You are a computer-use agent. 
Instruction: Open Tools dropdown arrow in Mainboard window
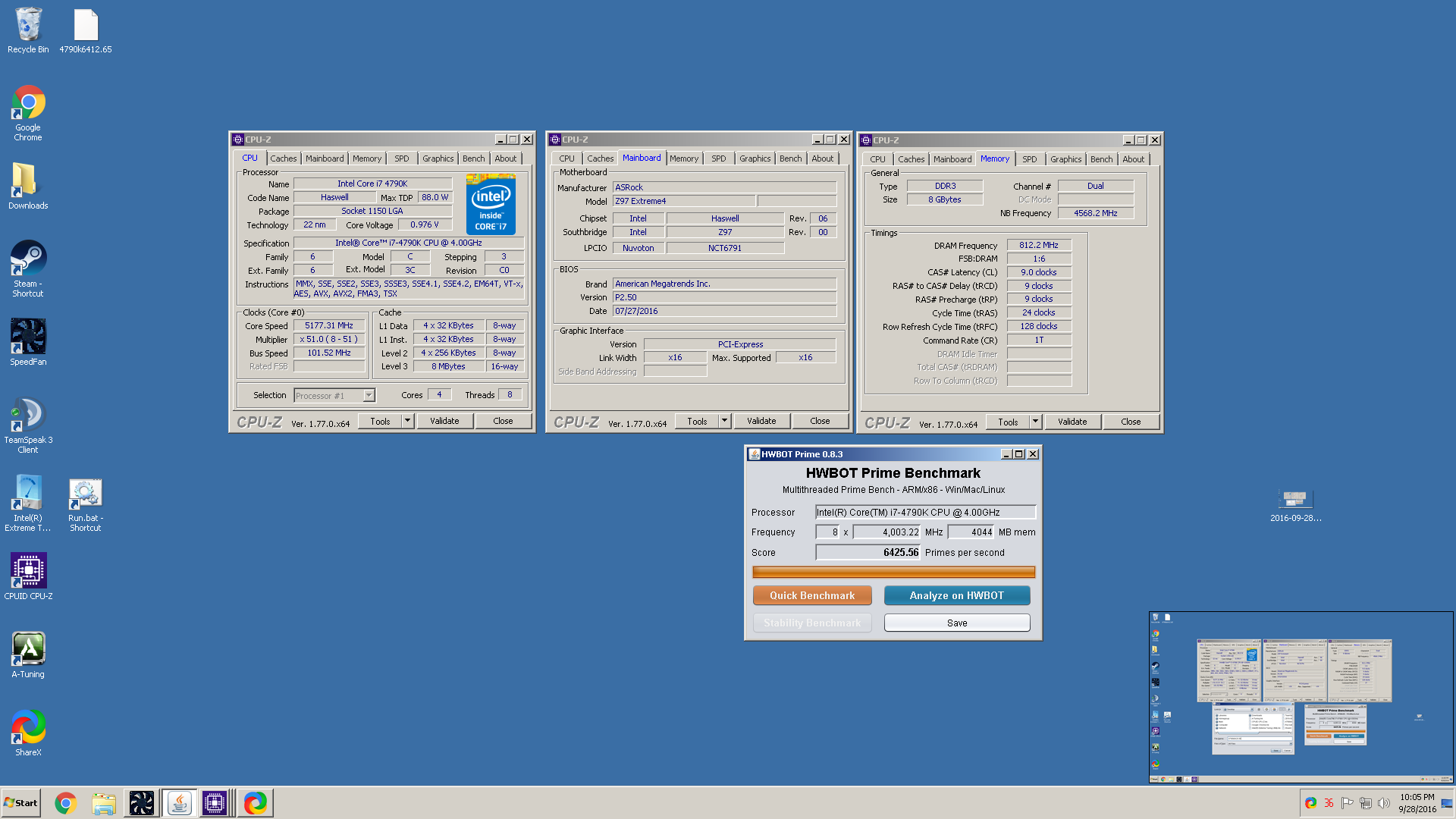click(724, 421)
